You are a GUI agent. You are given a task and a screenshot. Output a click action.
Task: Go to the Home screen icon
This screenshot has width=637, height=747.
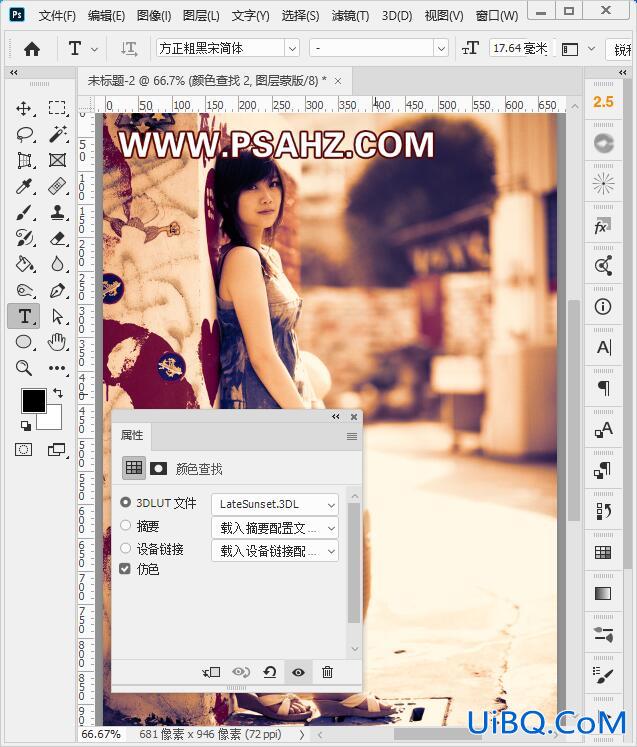point(32,49)
